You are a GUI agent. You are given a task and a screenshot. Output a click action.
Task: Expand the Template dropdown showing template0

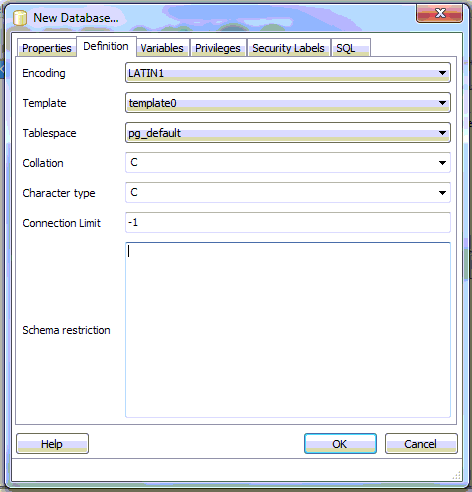pos(288,103)
